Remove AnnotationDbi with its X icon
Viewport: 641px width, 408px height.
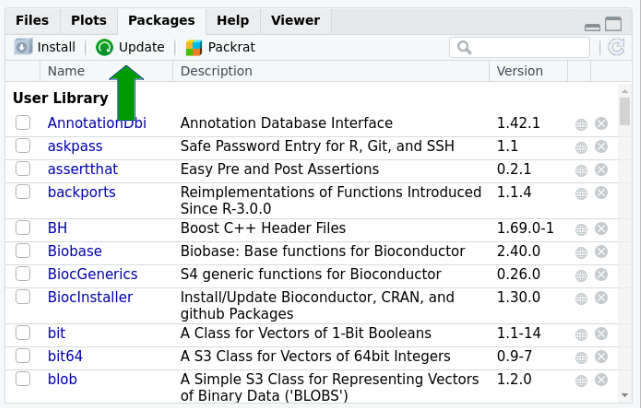[601, 123]
